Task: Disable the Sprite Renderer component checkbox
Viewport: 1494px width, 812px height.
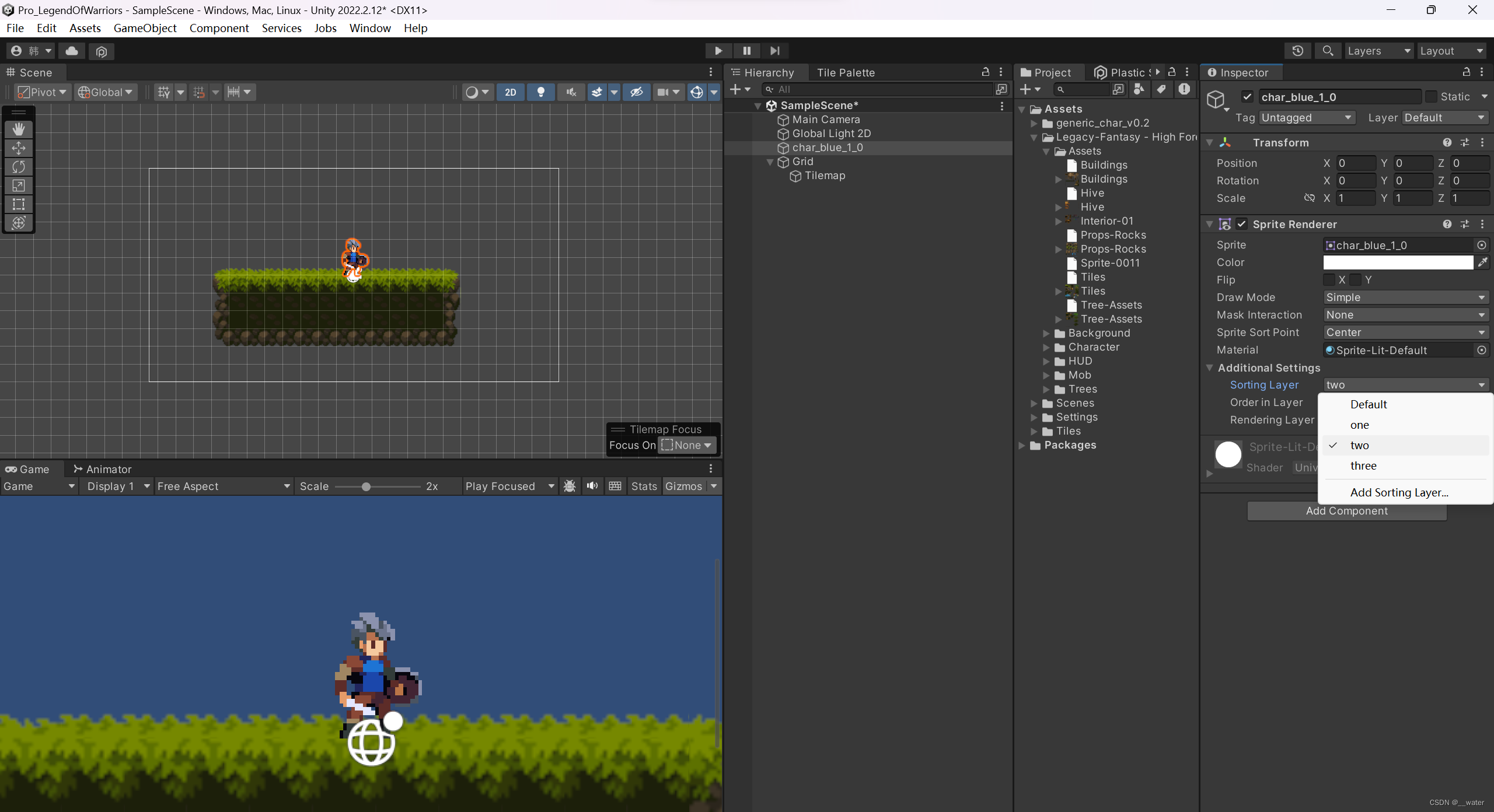Action: click(x=1242, y=225)
